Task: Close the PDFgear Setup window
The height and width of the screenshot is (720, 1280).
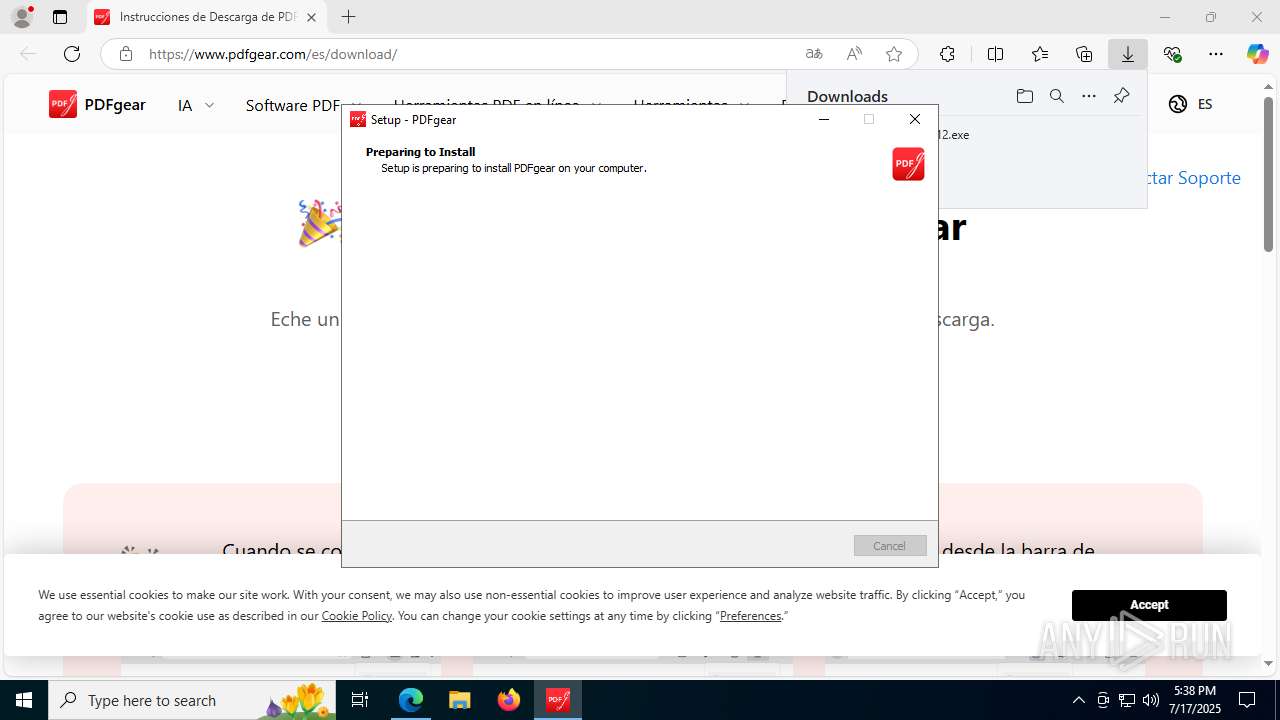Action: click(915, 119)
